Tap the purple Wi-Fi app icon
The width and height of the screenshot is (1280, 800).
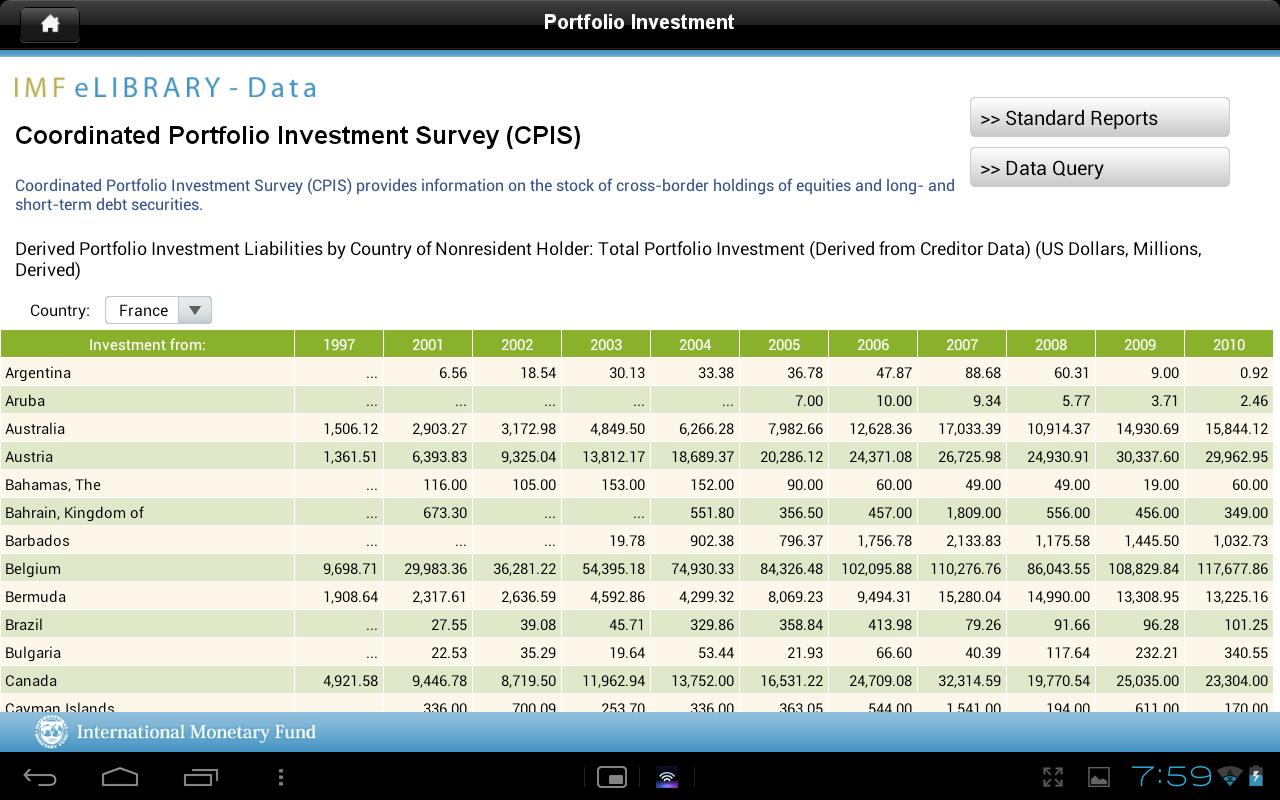coord(667,777)
